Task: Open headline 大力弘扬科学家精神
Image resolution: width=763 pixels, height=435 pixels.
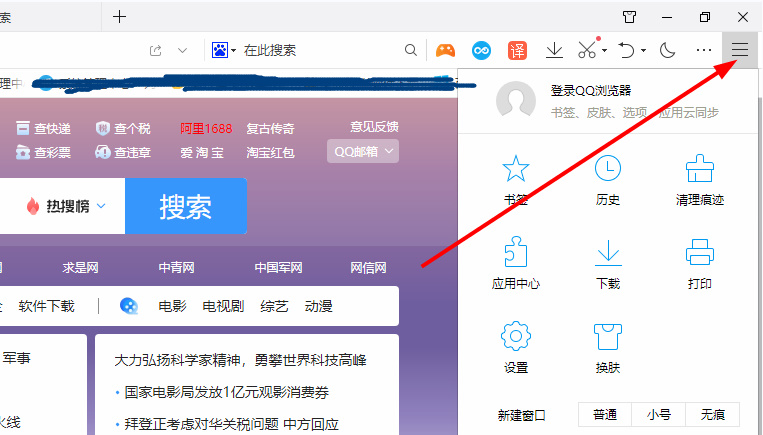Action: coord(240,360)
